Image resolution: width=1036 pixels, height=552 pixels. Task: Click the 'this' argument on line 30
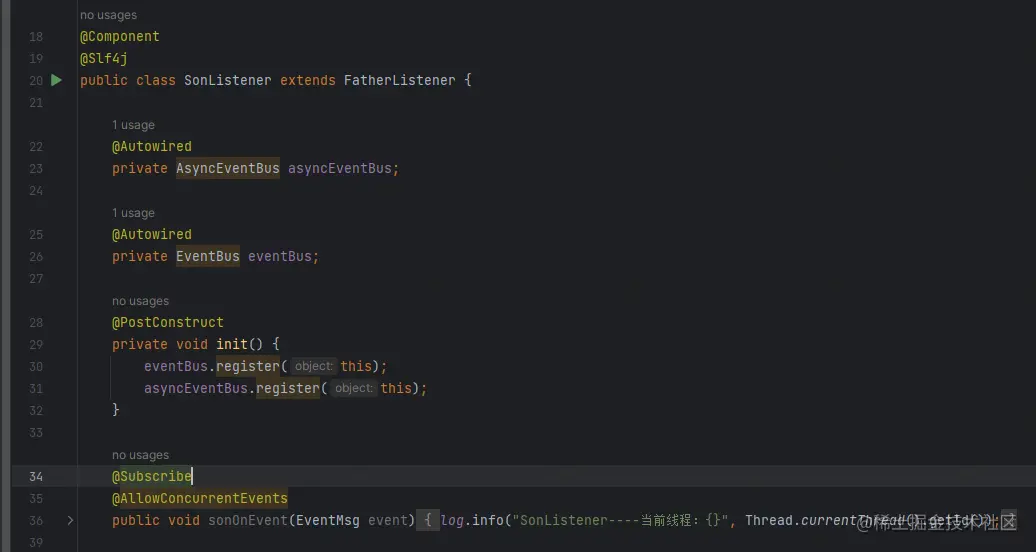[x=356, y=366]
